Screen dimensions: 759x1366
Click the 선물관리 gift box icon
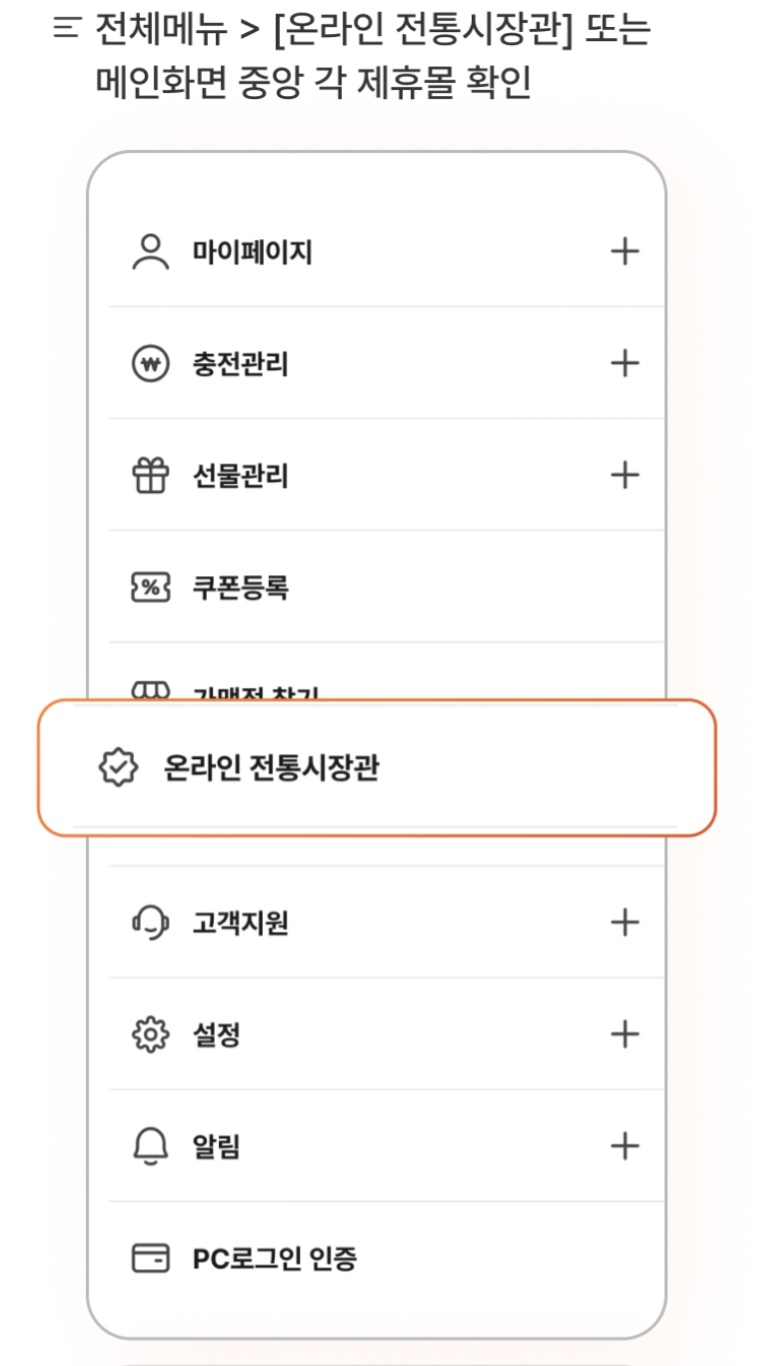[x=148, y=475]
